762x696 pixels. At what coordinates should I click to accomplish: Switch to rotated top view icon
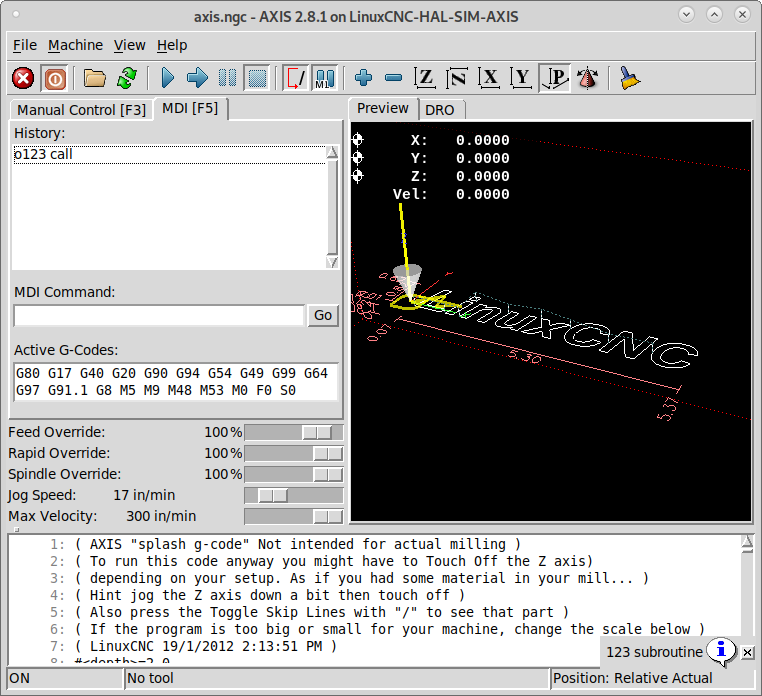[457, 78]
